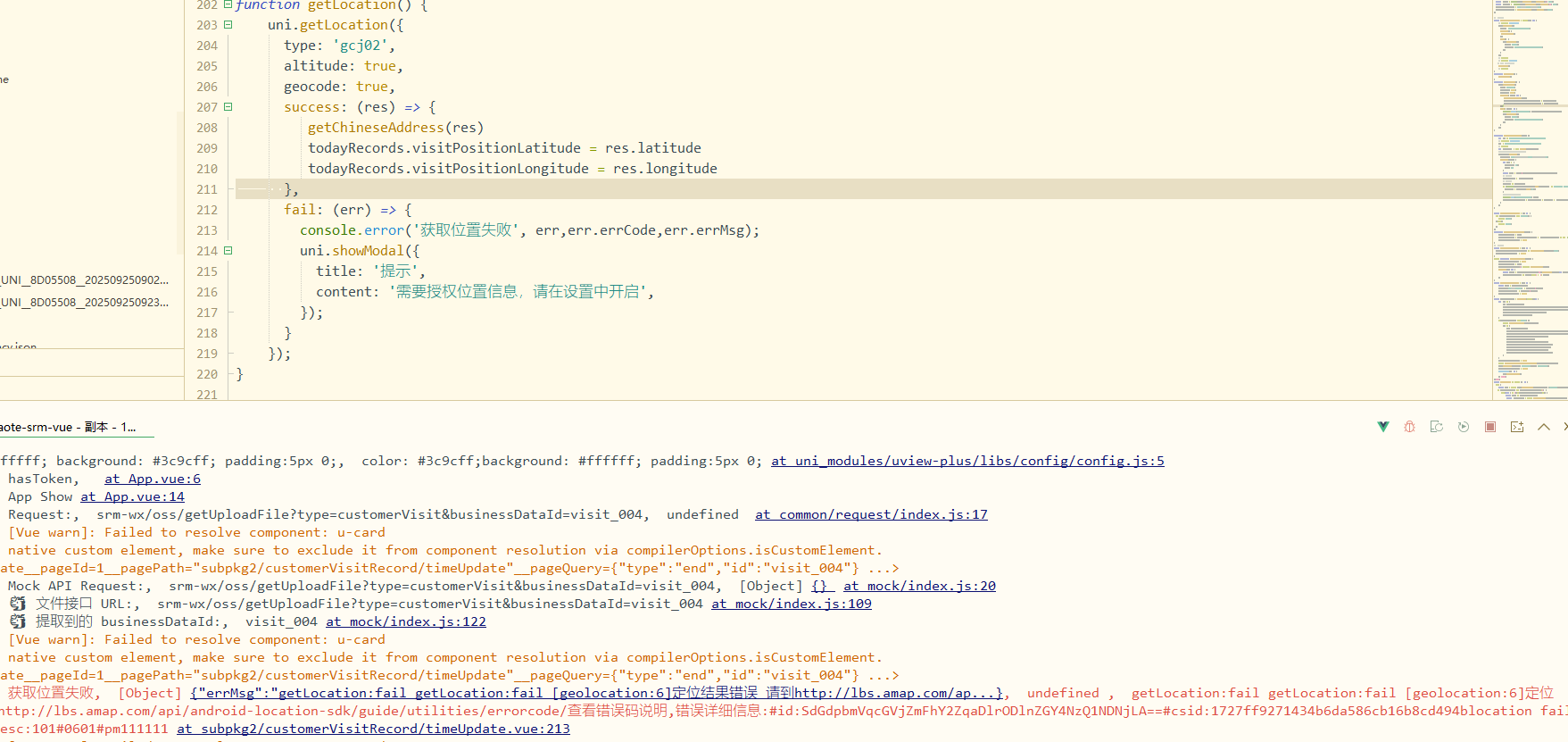This screenshot has width=1568, height=742.
Task: Open the debugger via red bug icon
Action: 1409,427
